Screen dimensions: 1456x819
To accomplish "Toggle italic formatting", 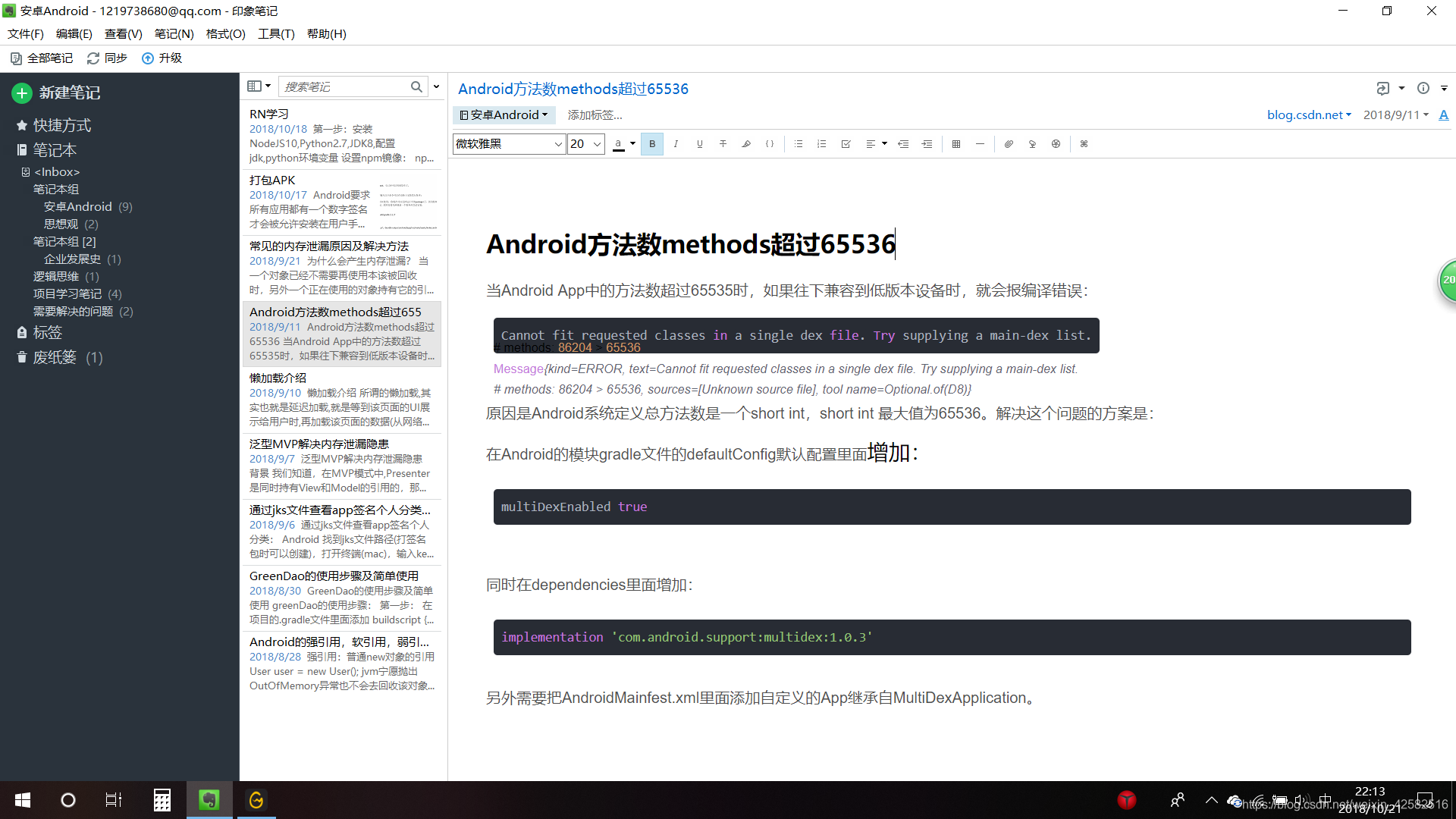I will tap(676, 144).
